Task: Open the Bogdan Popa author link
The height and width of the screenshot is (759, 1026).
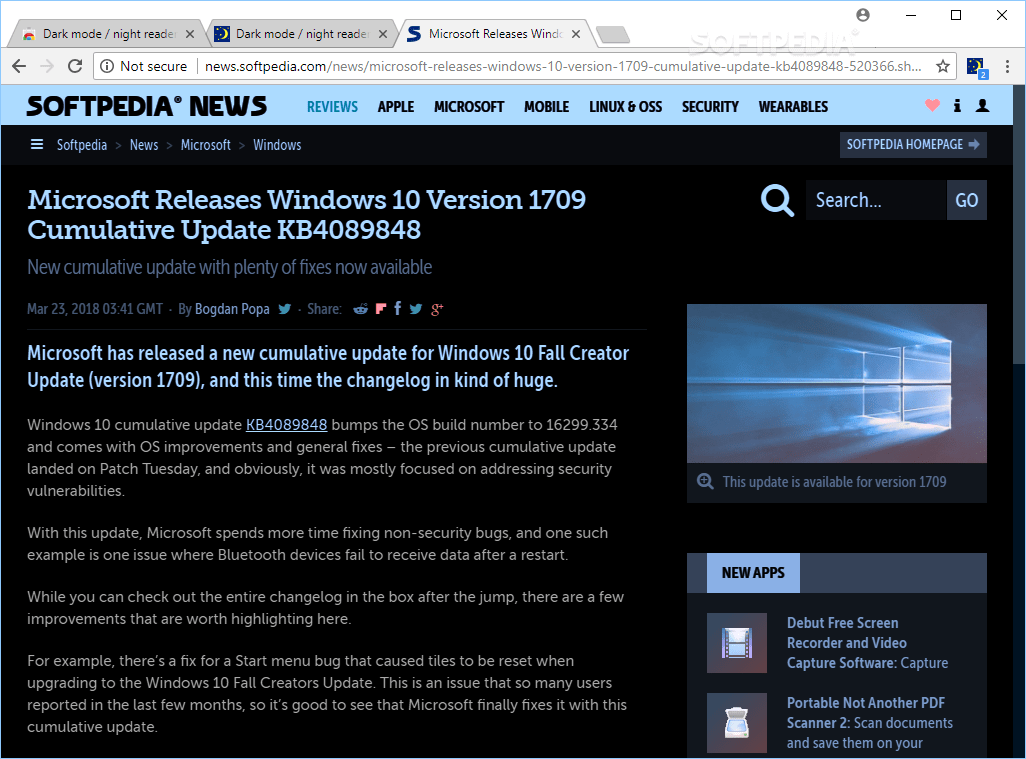Action: coord(232,309)
